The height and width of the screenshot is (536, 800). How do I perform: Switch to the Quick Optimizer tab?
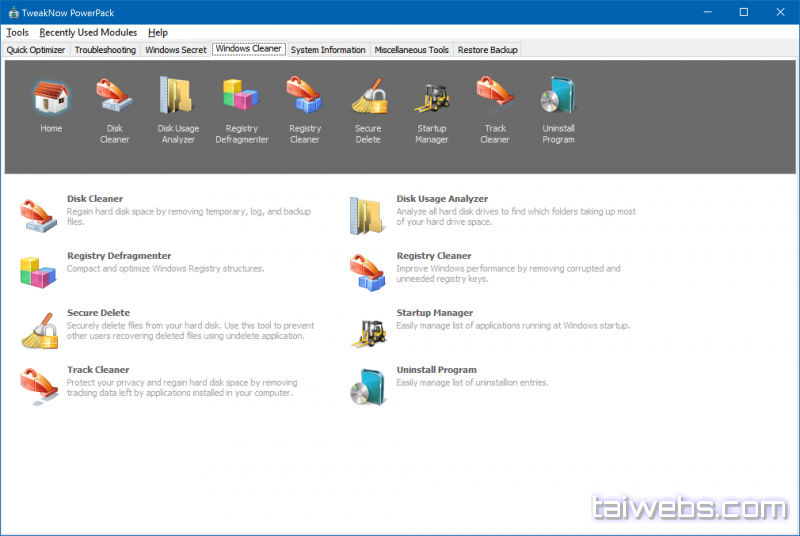click(36, 50)
